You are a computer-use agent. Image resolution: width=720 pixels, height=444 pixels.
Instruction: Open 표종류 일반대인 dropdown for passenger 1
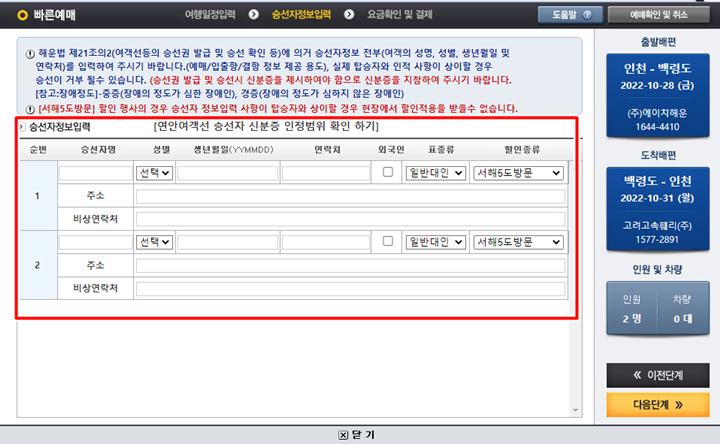(x=435, y=173)
